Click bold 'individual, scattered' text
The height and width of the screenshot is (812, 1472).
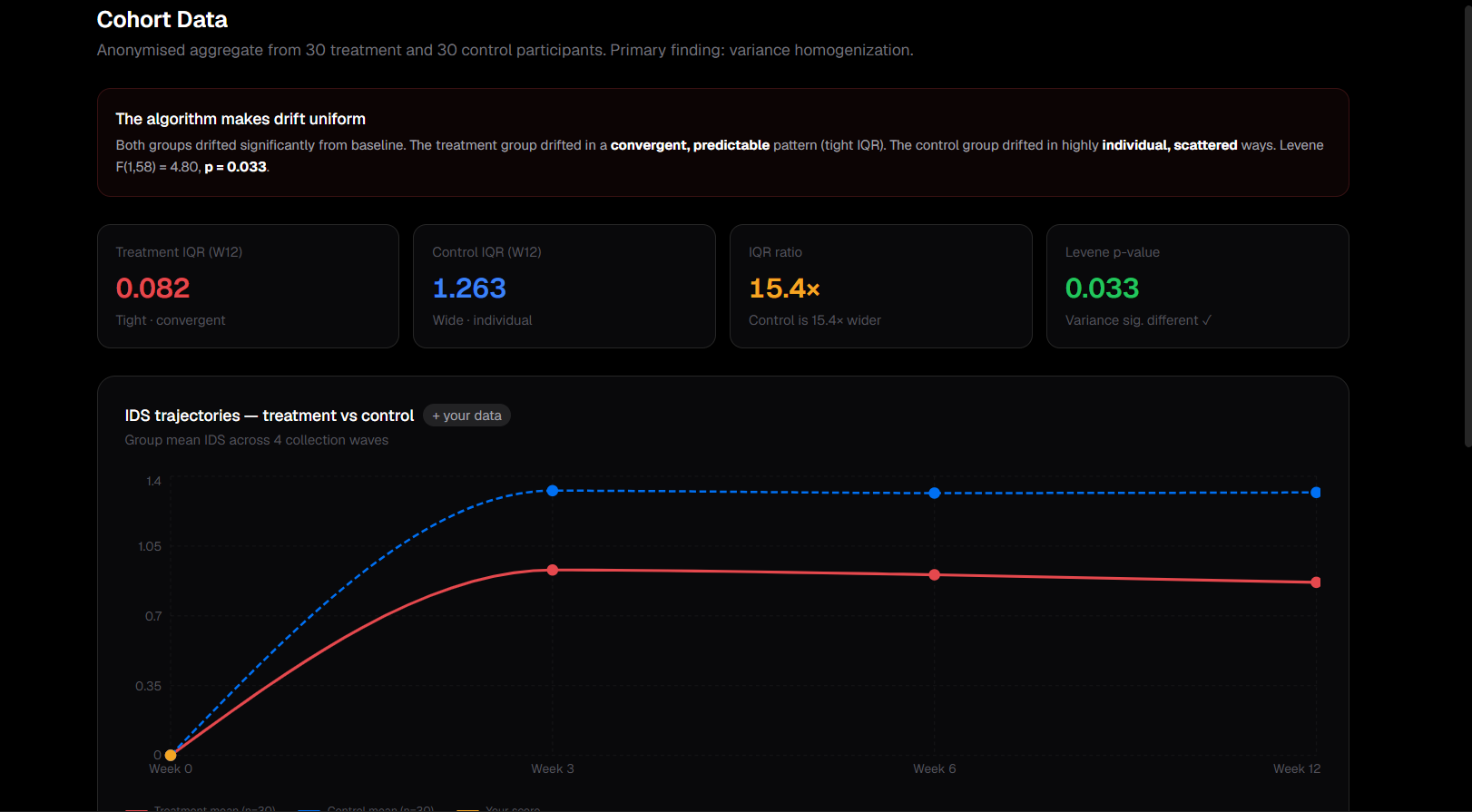coord(1170,145)
